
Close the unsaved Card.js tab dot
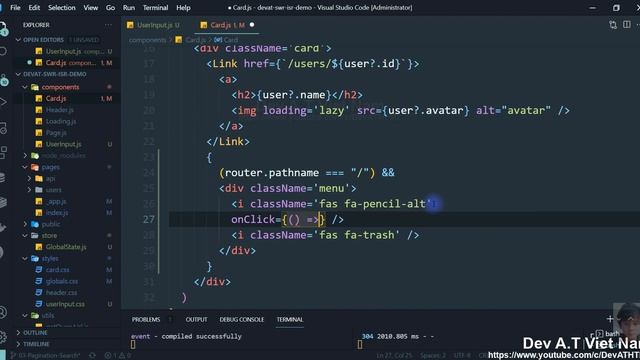coord(252,25)
